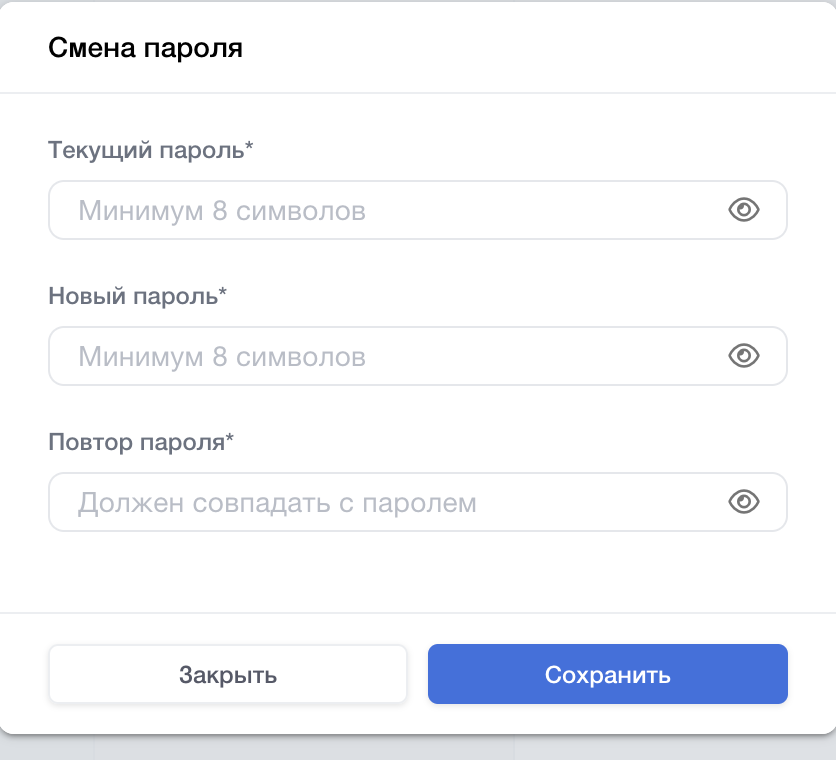
Task: Click the Повтор пароля label text
Action: click(136, 443)
